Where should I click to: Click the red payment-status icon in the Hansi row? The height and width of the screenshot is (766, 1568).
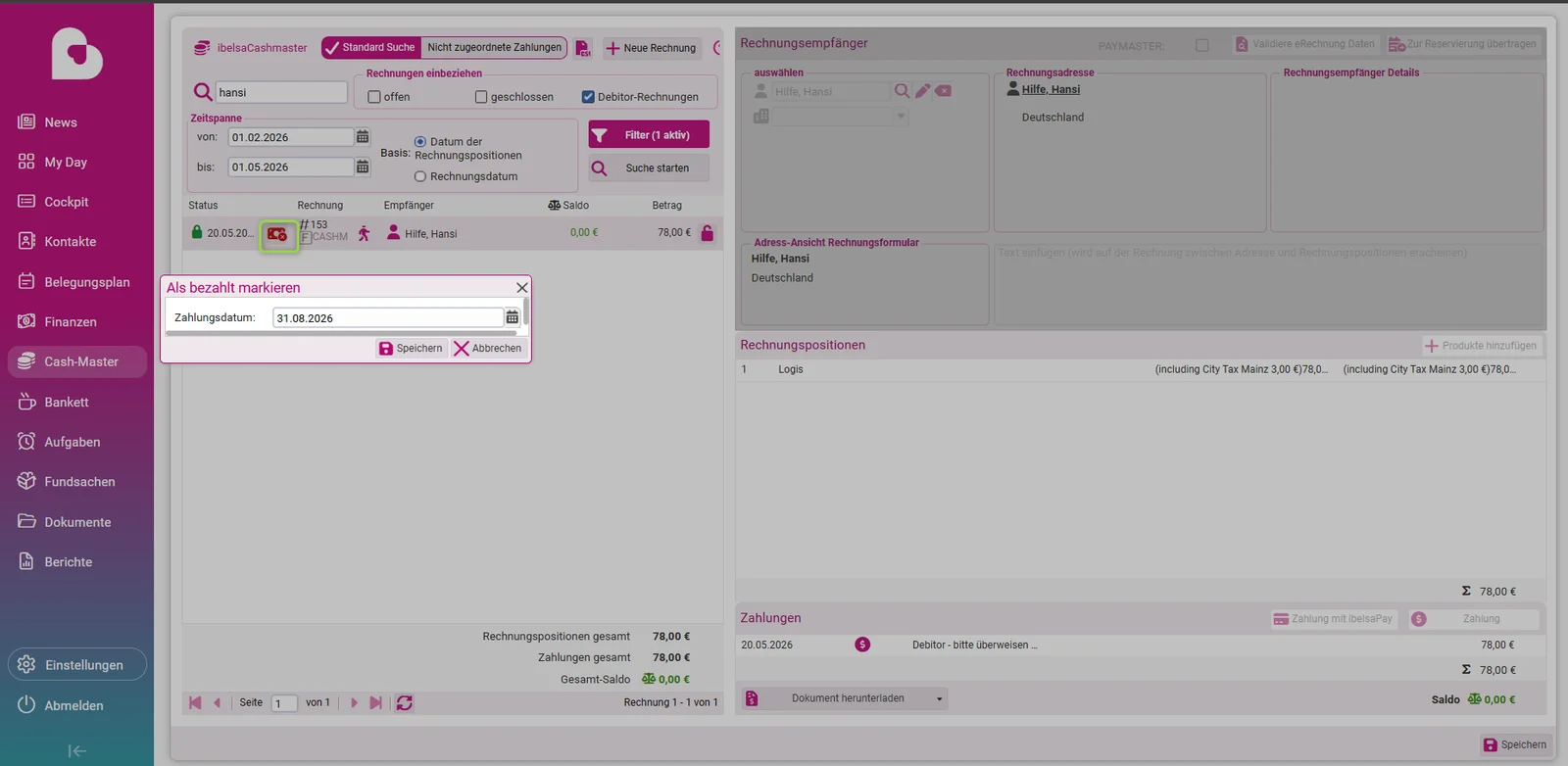coord(278,235)
